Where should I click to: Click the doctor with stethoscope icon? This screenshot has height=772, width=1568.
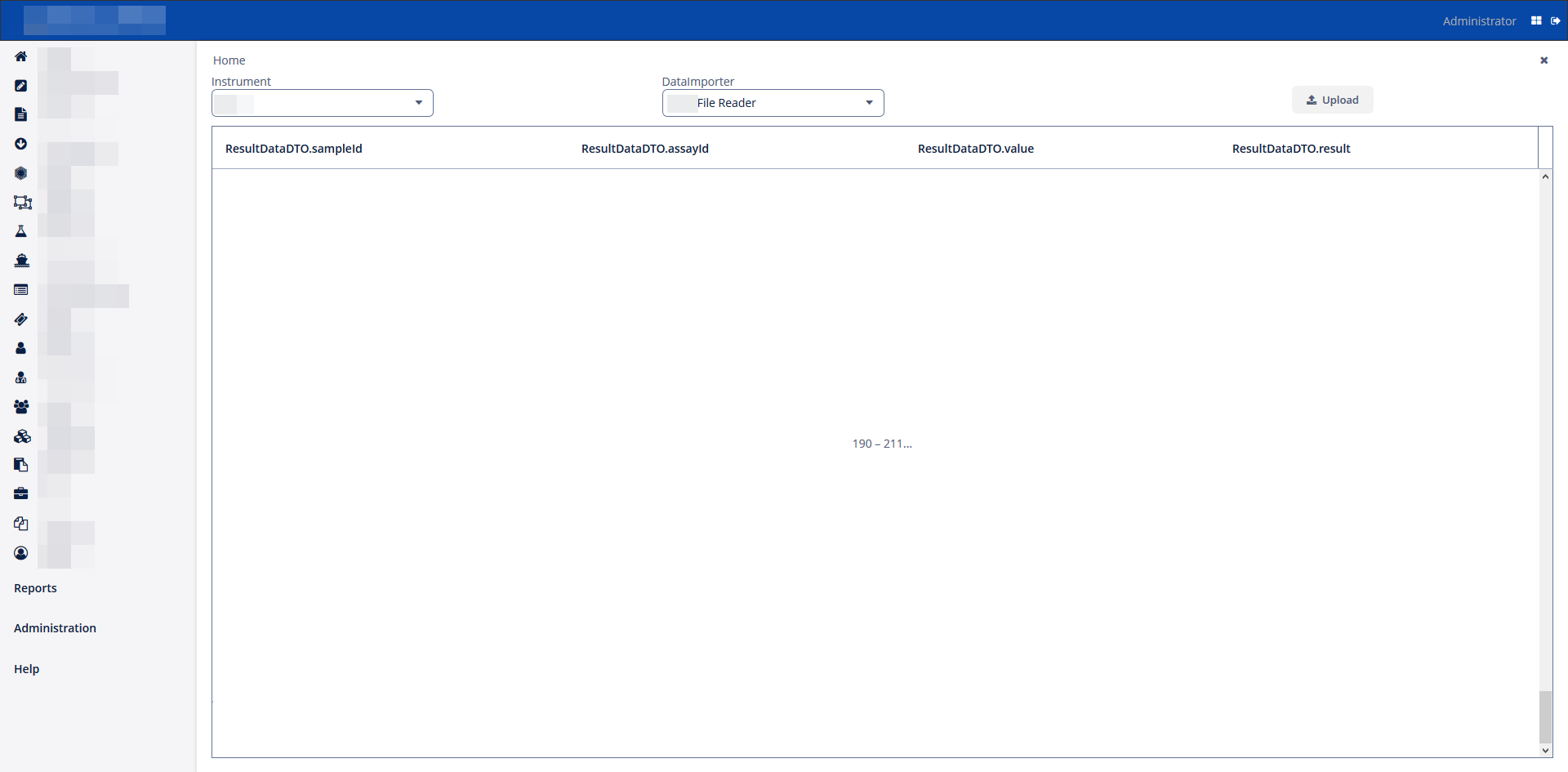[21, 377]
